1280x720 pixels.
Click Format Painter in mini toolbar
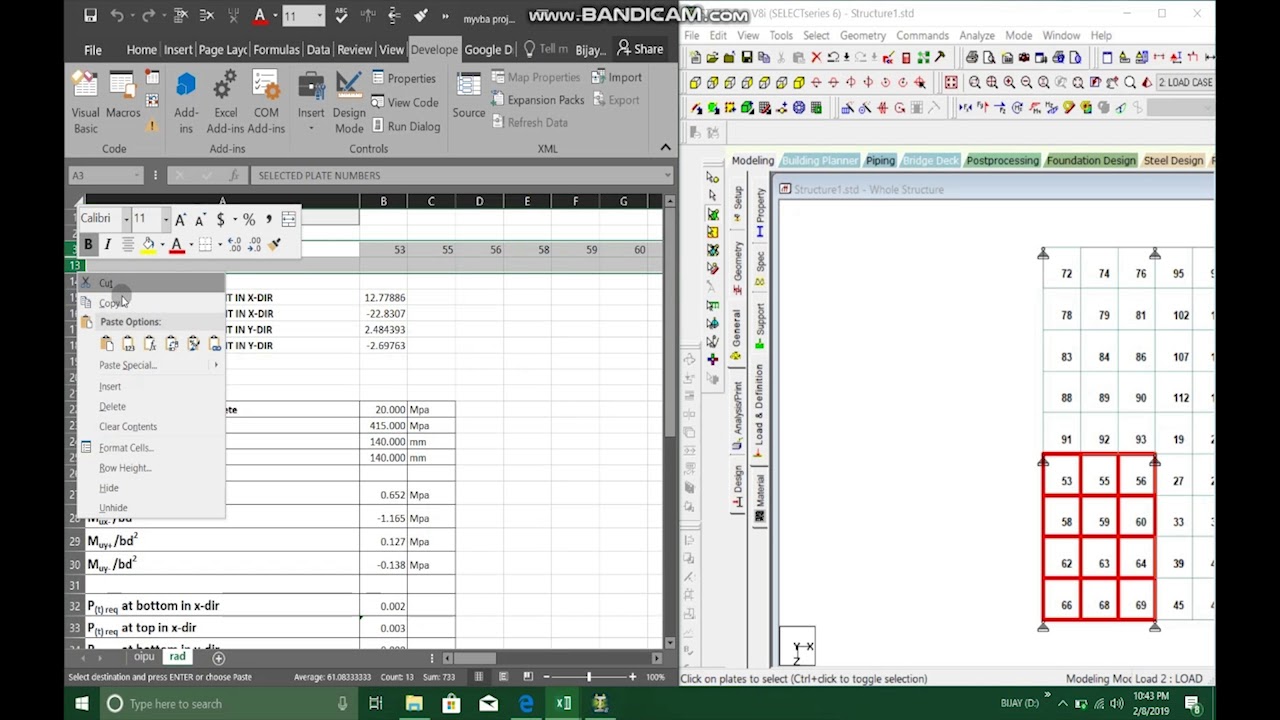coord(274,244)
